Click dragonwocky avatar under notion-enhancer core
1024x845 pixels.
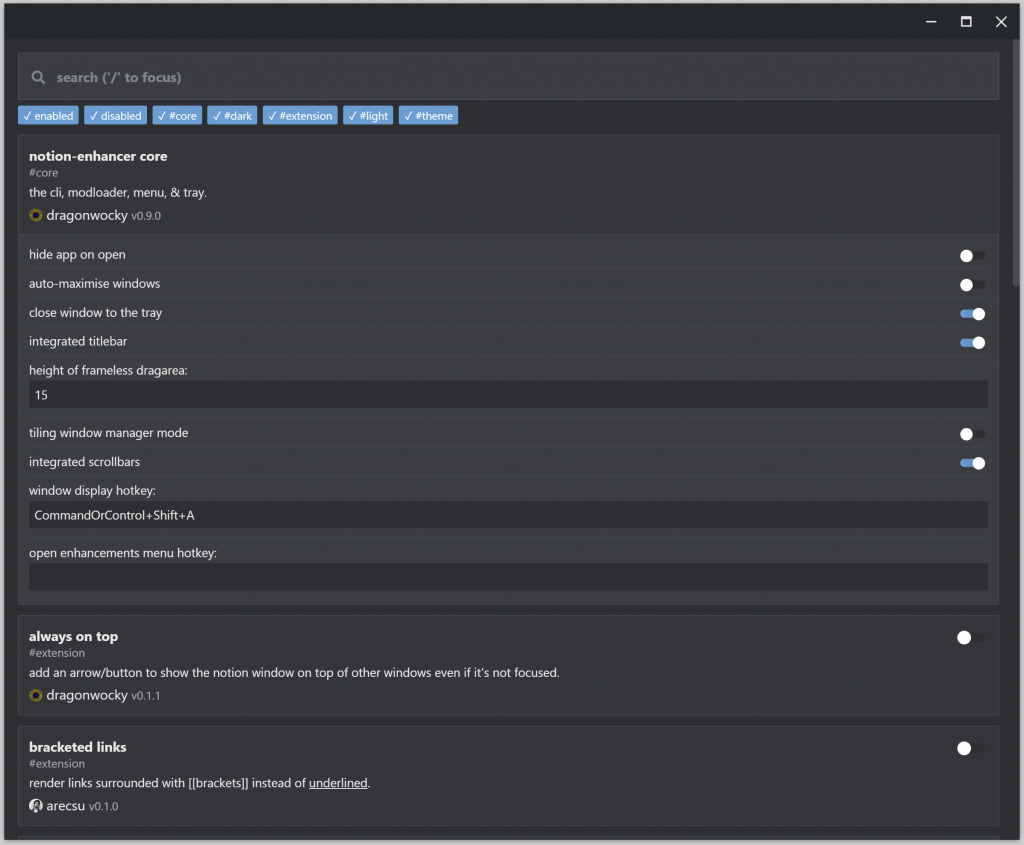36,215
